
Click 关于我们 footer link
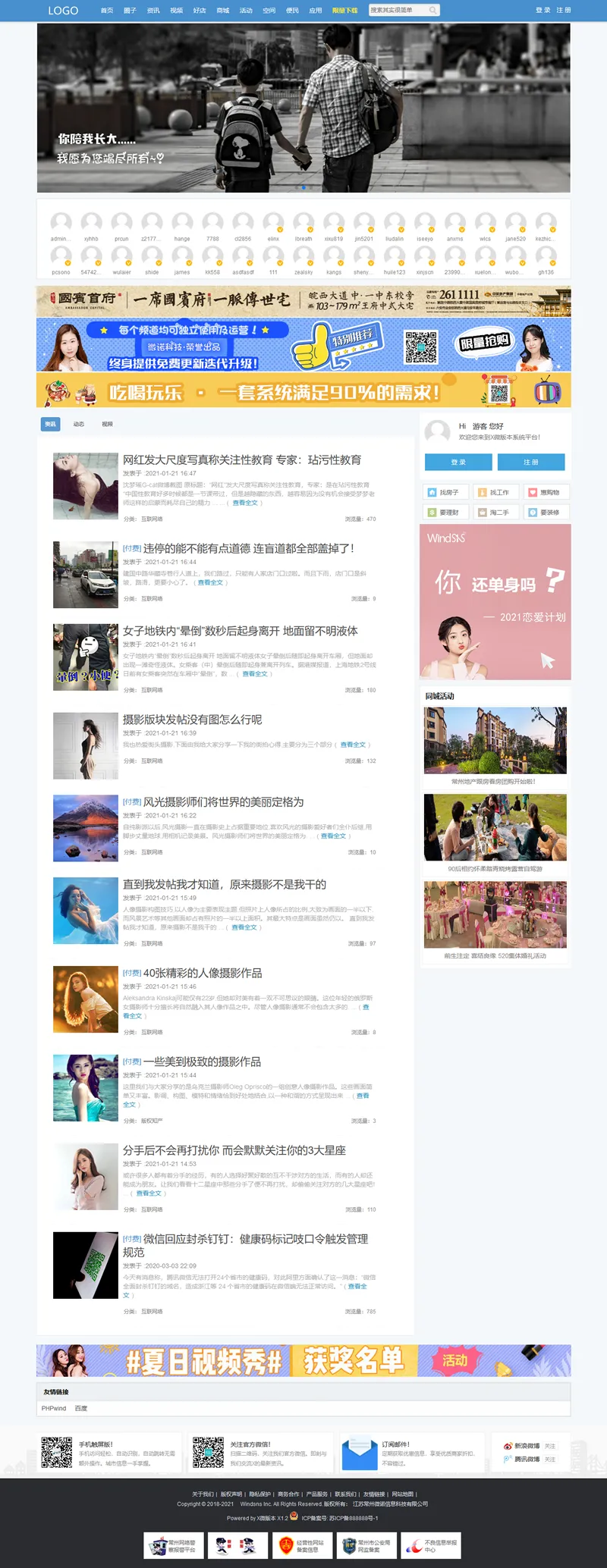[203, 1494]
